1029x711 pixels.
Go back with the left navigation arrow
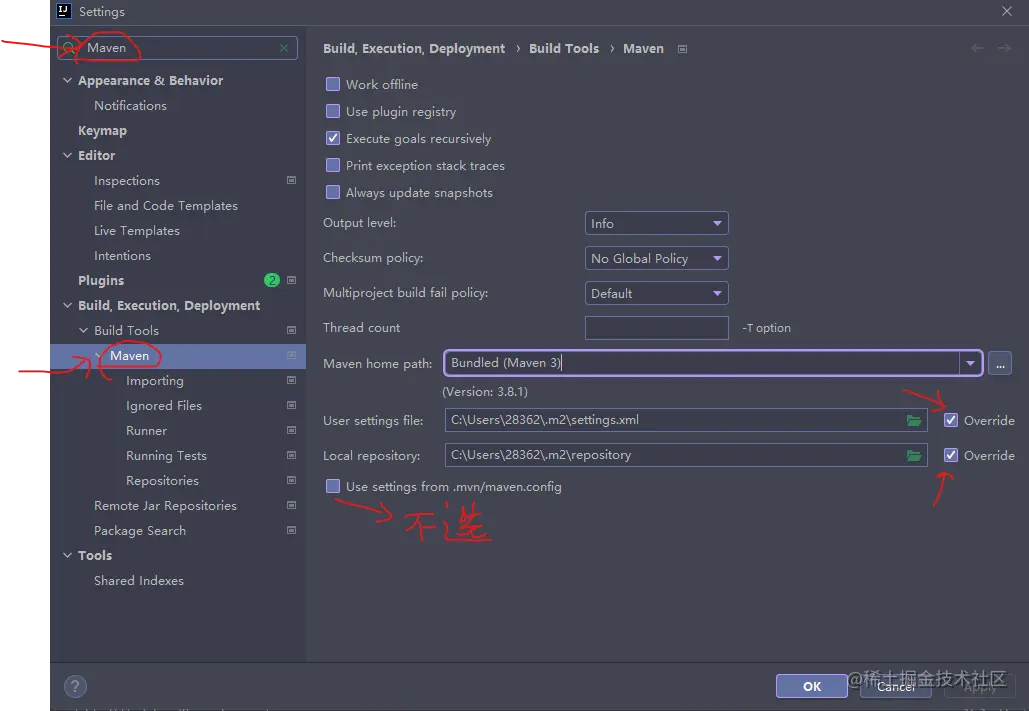978,48
